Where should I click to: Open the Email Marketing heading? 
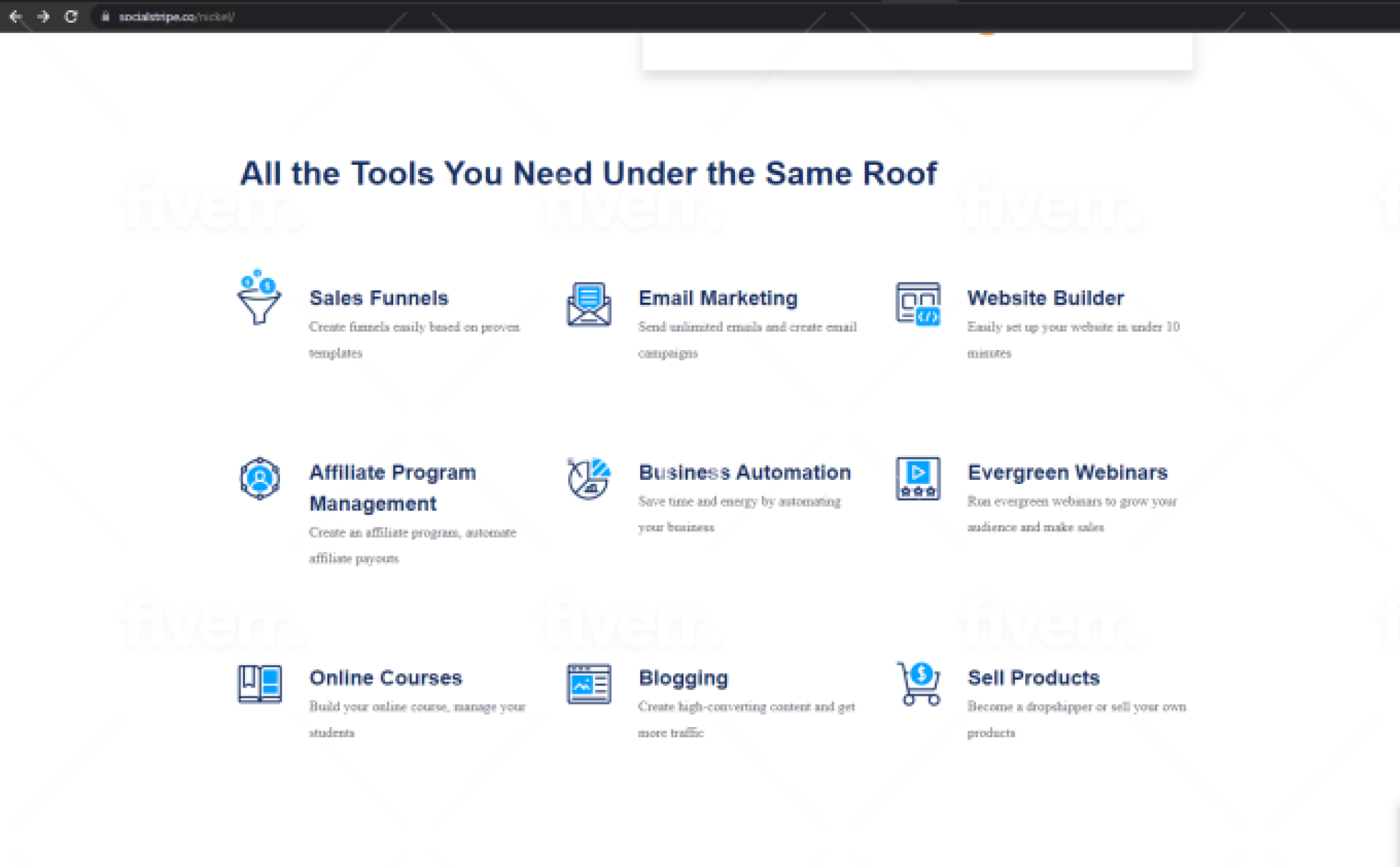(717, 298)
